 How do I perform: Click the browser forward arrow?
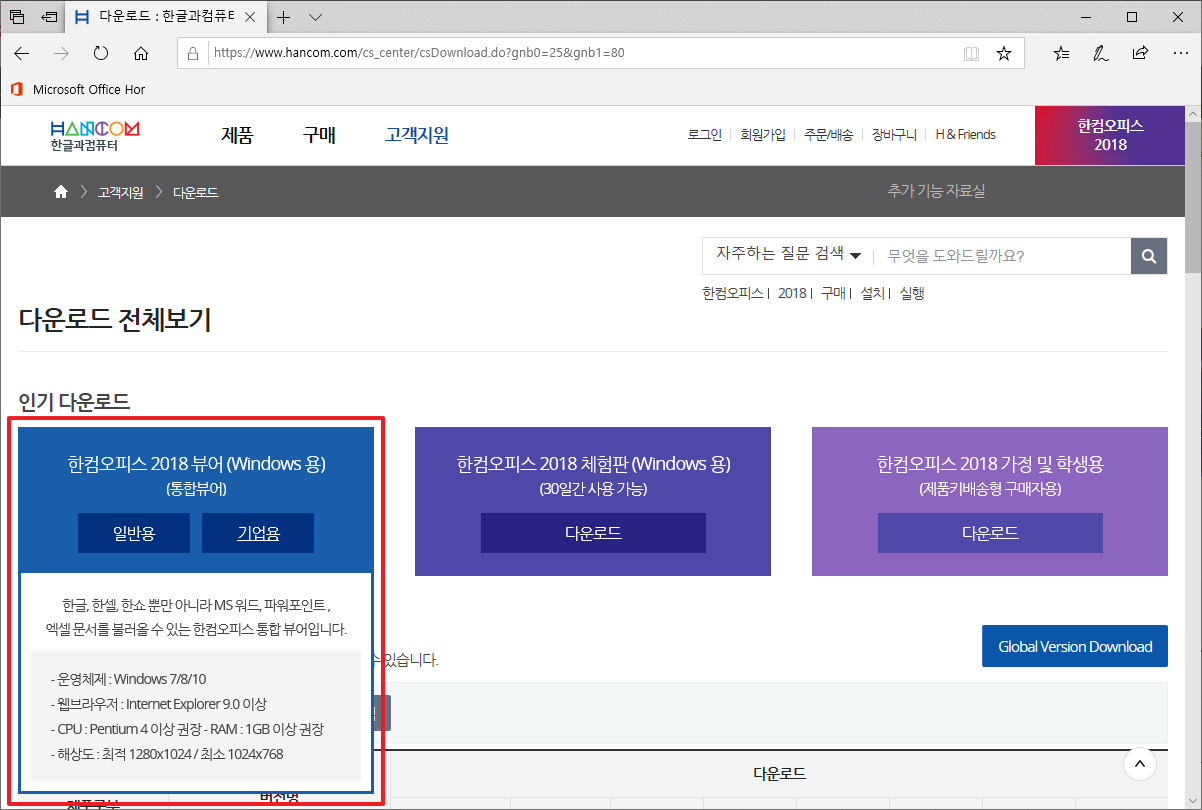click(x=62, y=53)
